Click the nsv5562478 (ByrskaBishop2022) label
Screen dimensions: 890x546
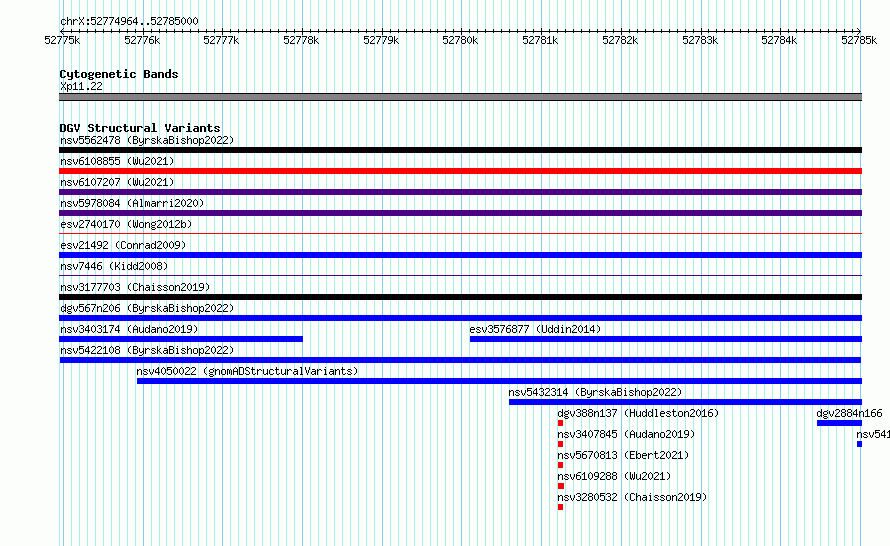click(147, 140)
